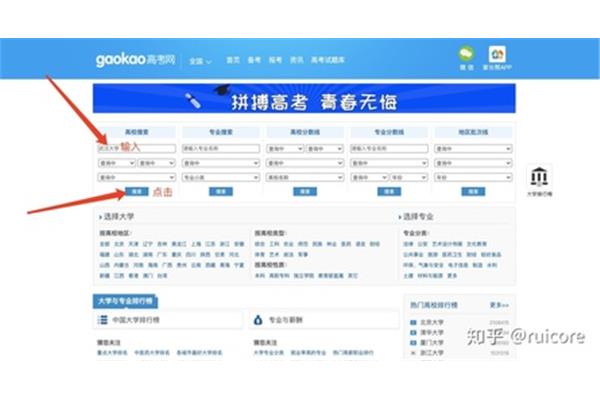
Task: Open the 大学排行榜 building icon on right sidebar
Action: click(539, 177)
